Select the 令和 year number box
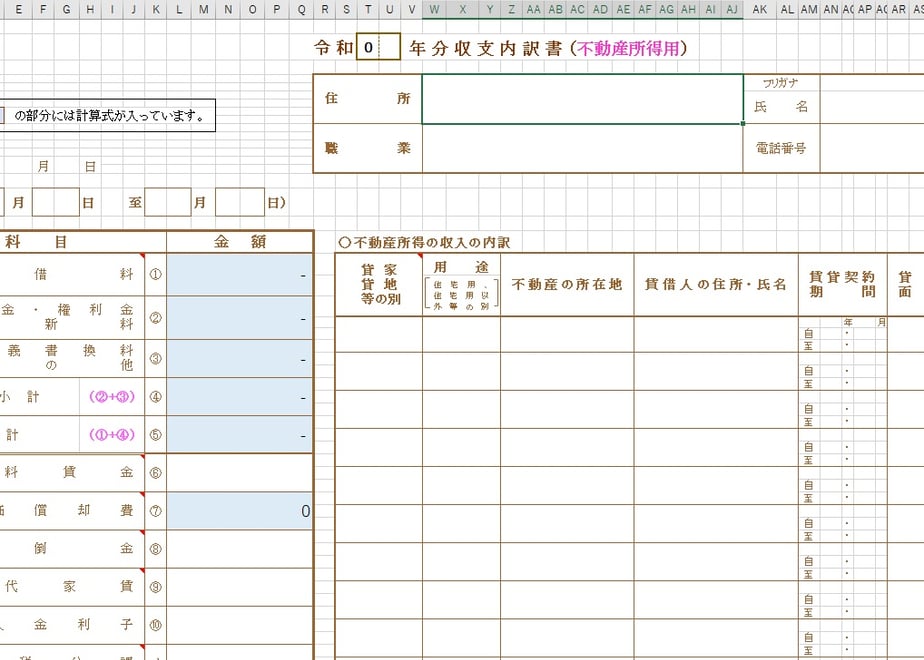This screenshot has height=660, width=924. tap(378, 47)
